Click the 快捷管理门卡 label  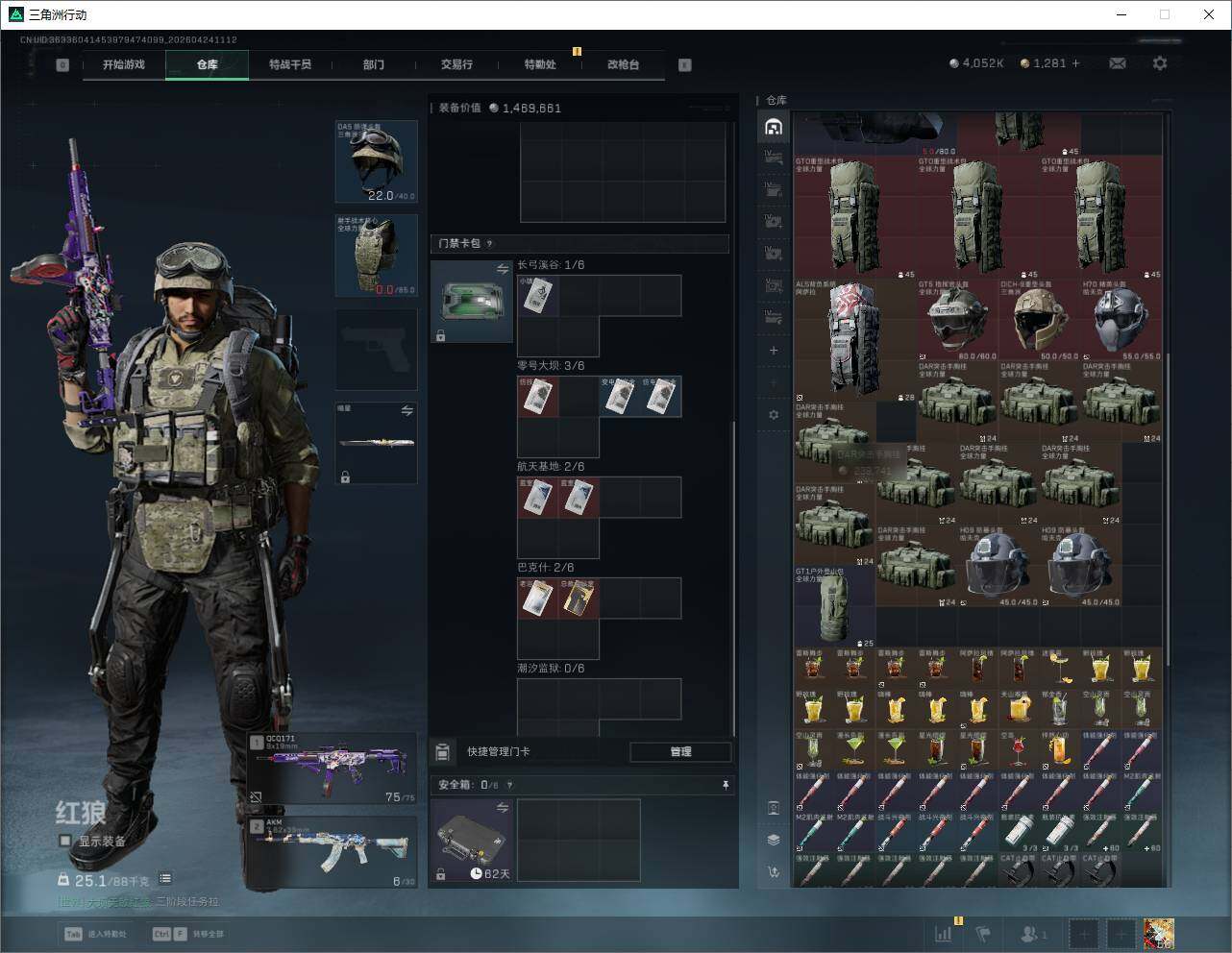click(x=498, y=751)
